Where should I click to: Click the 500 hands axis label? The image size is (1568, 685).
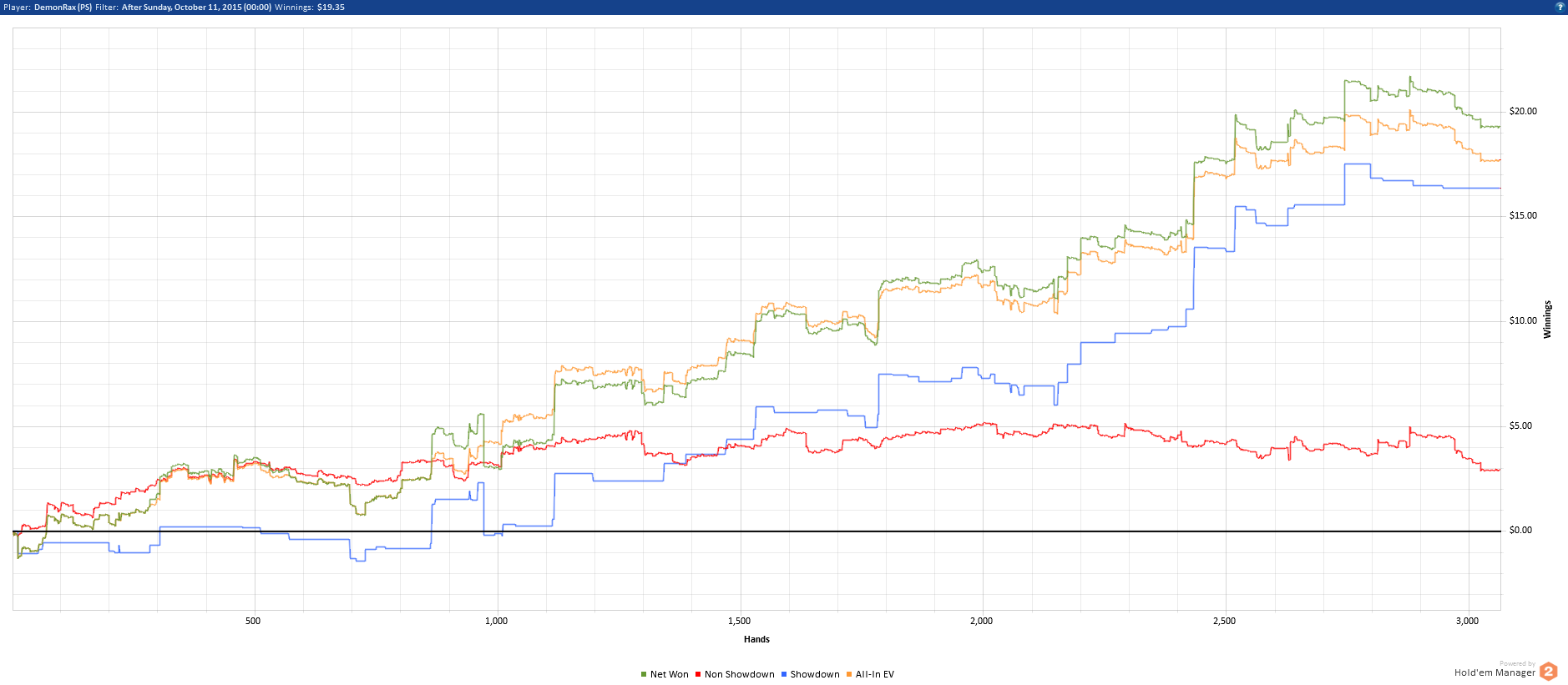[253, 621]
